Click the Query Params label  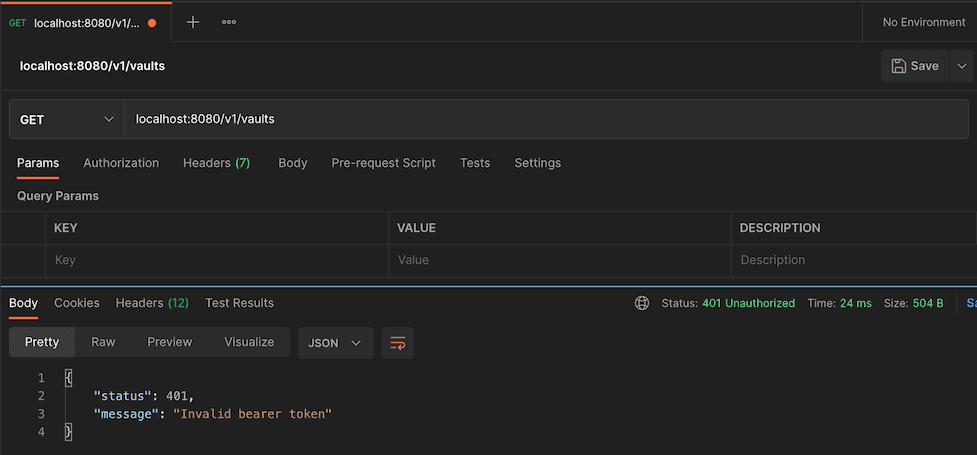(x=58, y=196)
